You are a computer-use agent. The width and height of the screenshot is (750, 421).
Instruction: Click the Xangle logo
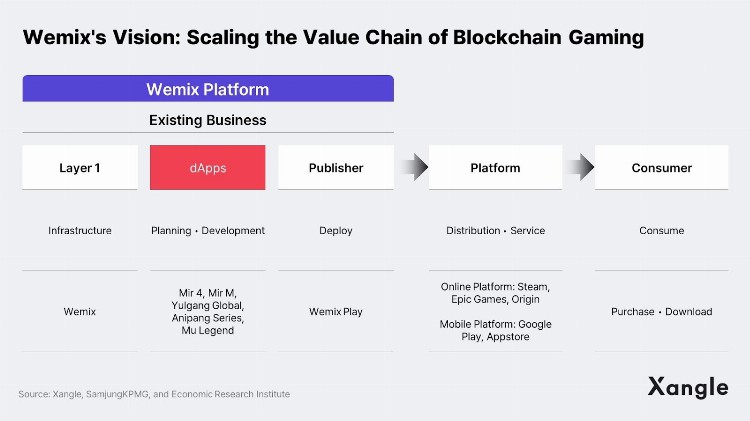coord(687,387)
